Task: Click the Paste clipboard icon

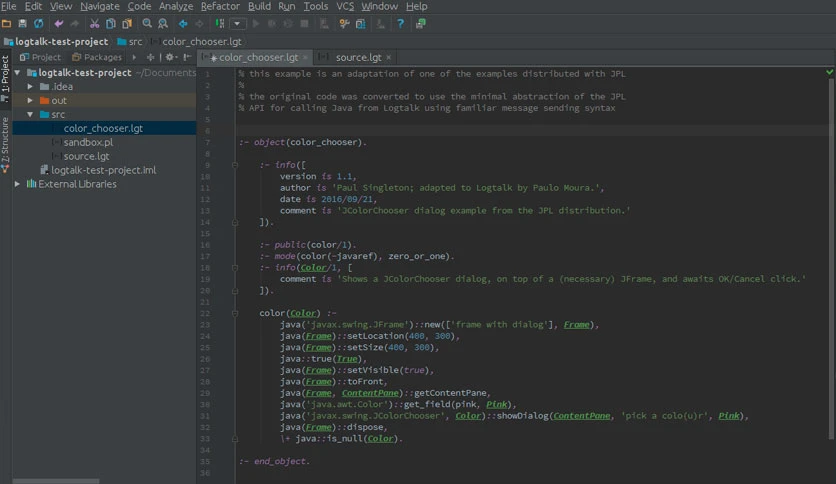Action: [x=127, y=23]
